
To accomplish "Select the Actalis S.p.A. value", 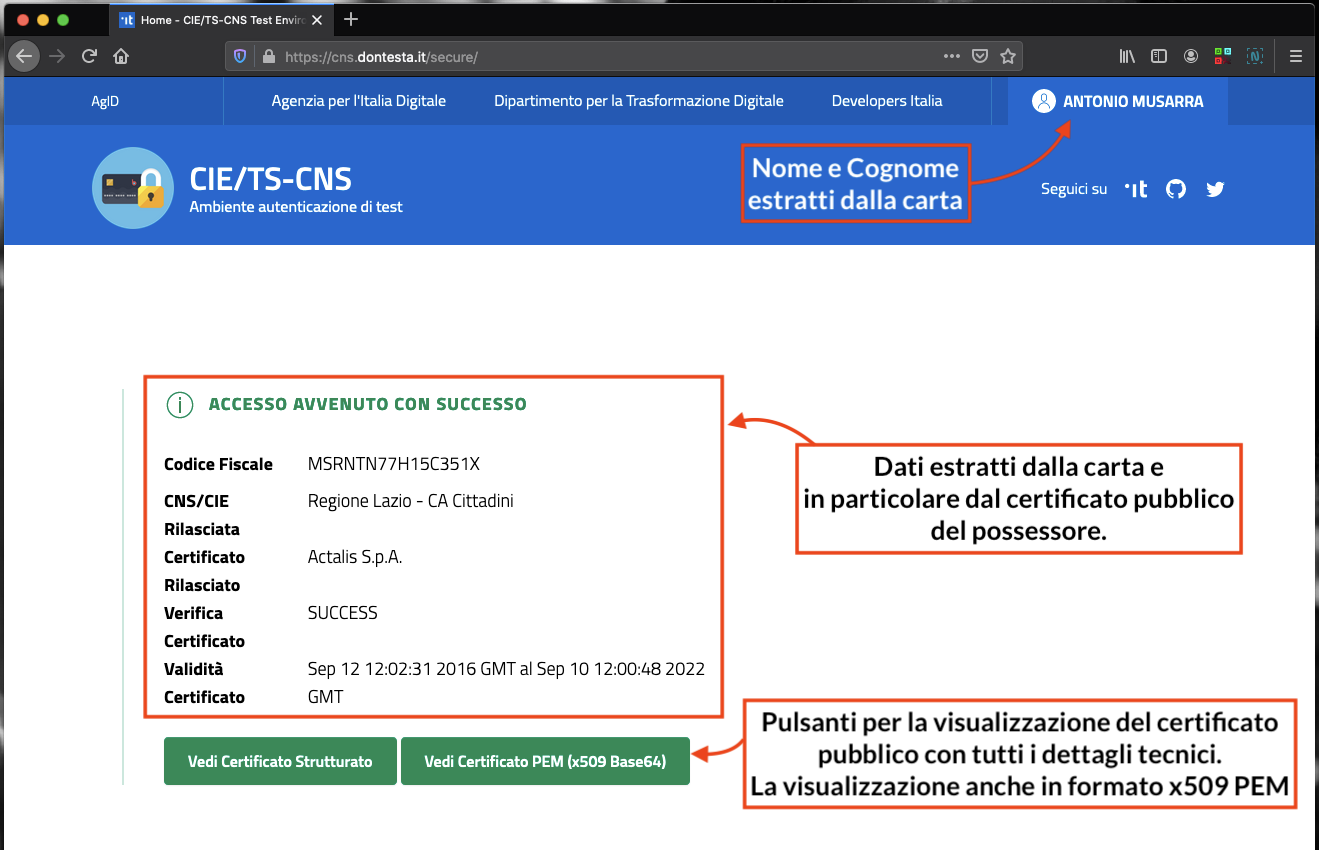I will pyautogui.click(x=355, y=557).
